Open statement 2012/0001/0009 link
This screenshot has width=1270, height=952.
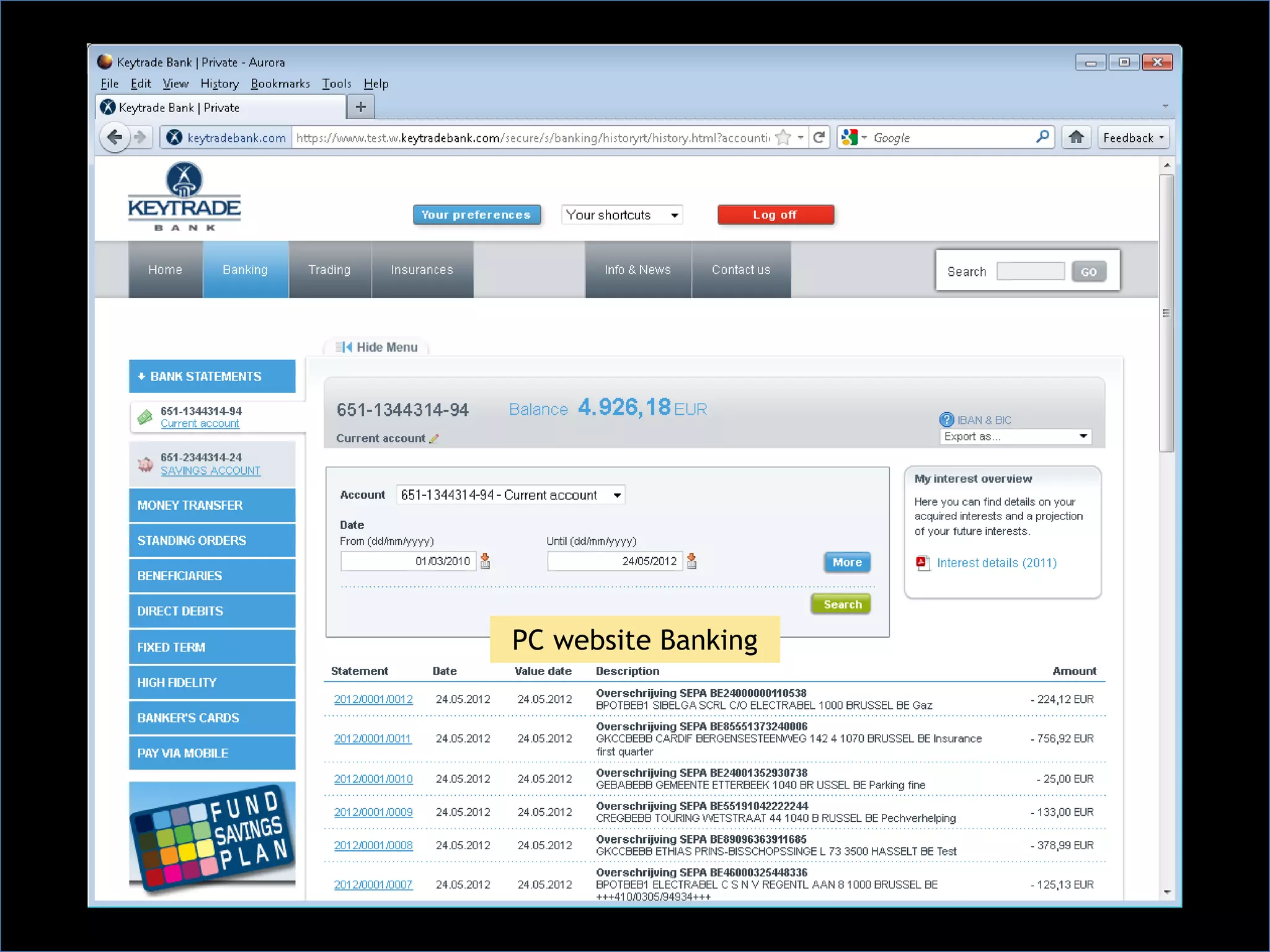[x=373, y=812]
